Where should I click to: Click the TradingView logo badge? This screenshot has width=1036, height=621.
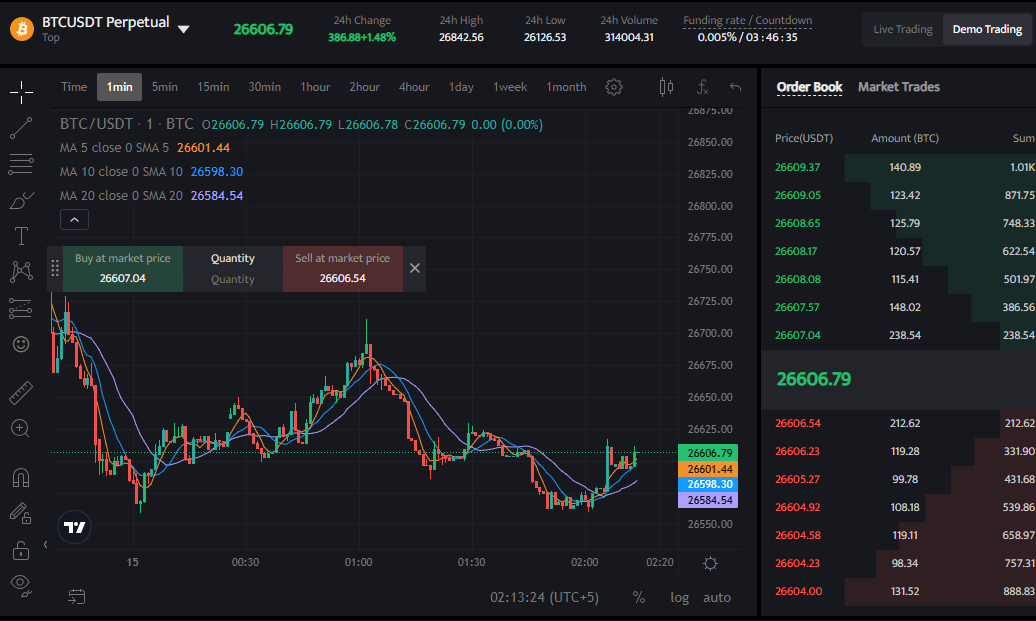(75, 527)
